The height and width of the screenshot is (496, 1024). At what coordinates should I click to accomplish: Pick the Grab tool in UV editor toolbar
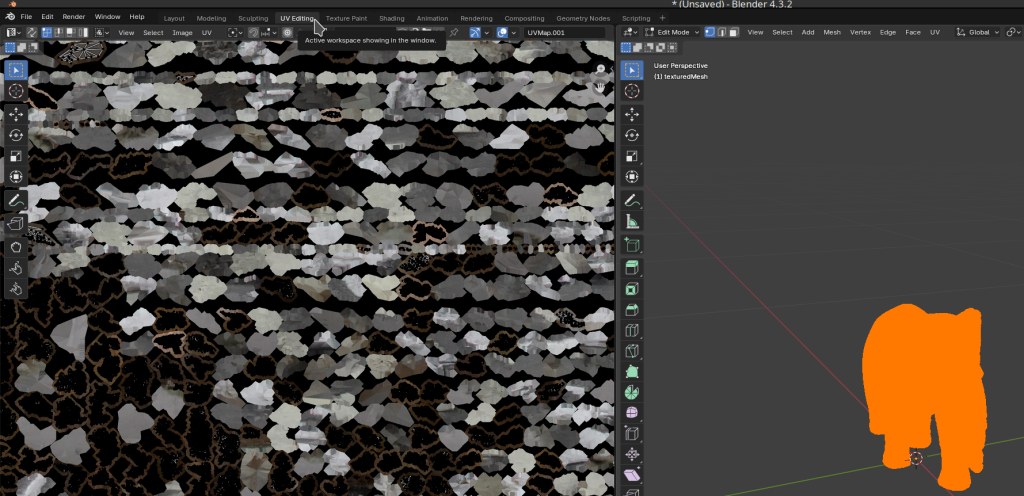pos(16,268)
